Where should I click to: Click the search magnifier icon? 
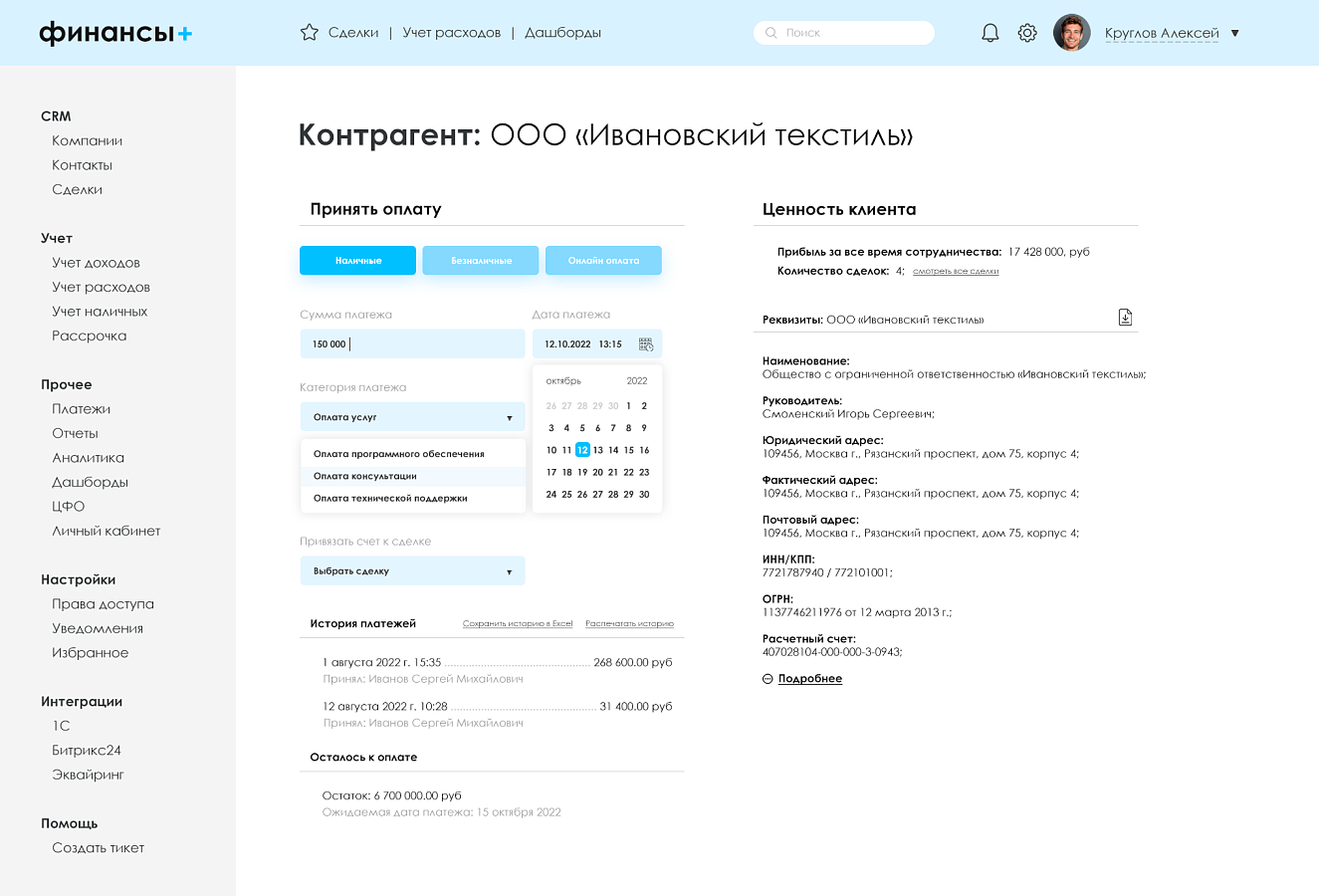click(x=770, y=33)
